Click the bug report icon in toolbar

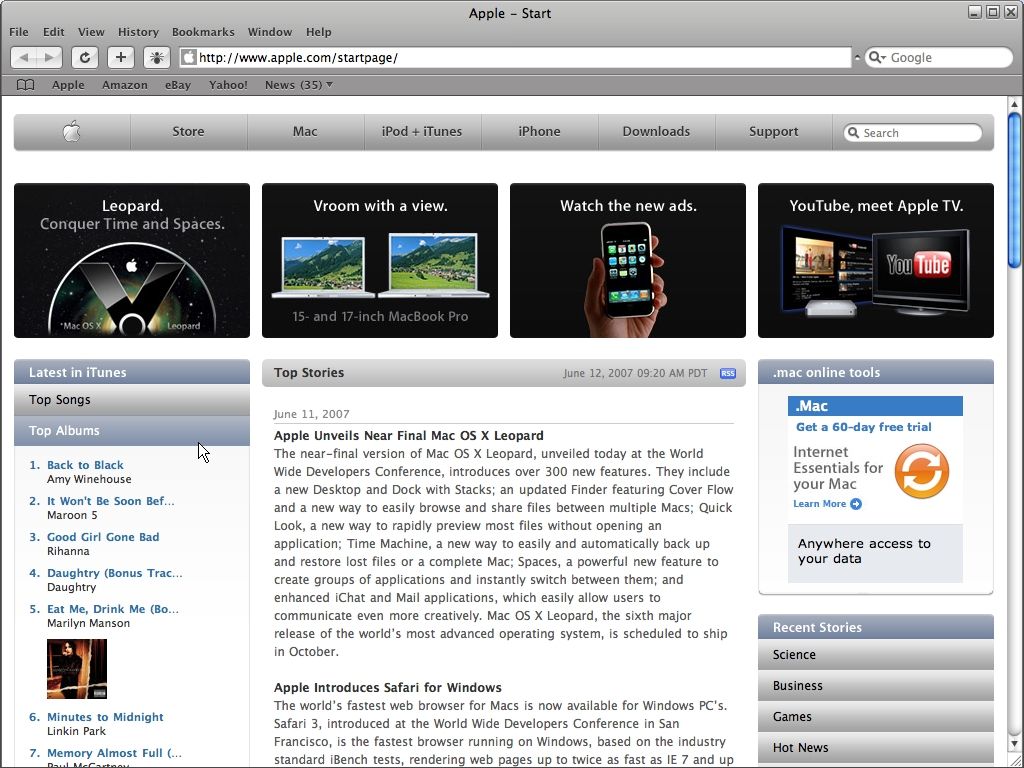click(157, 58)
